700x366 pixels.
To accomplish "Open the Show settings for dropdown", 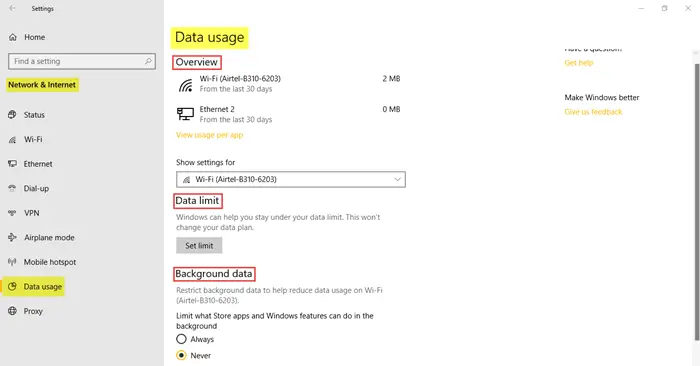I will click(291, 179).
